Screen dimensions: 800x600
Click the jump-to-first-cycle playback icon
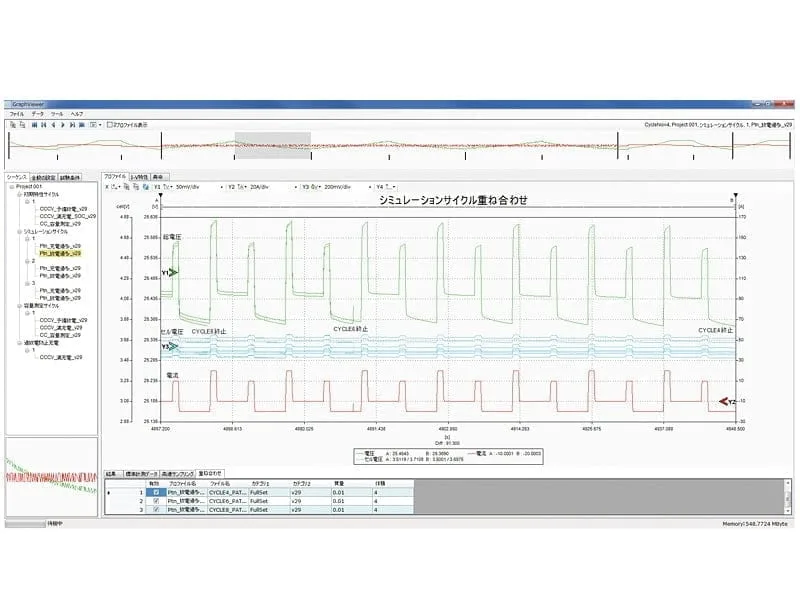pos(35,125)
